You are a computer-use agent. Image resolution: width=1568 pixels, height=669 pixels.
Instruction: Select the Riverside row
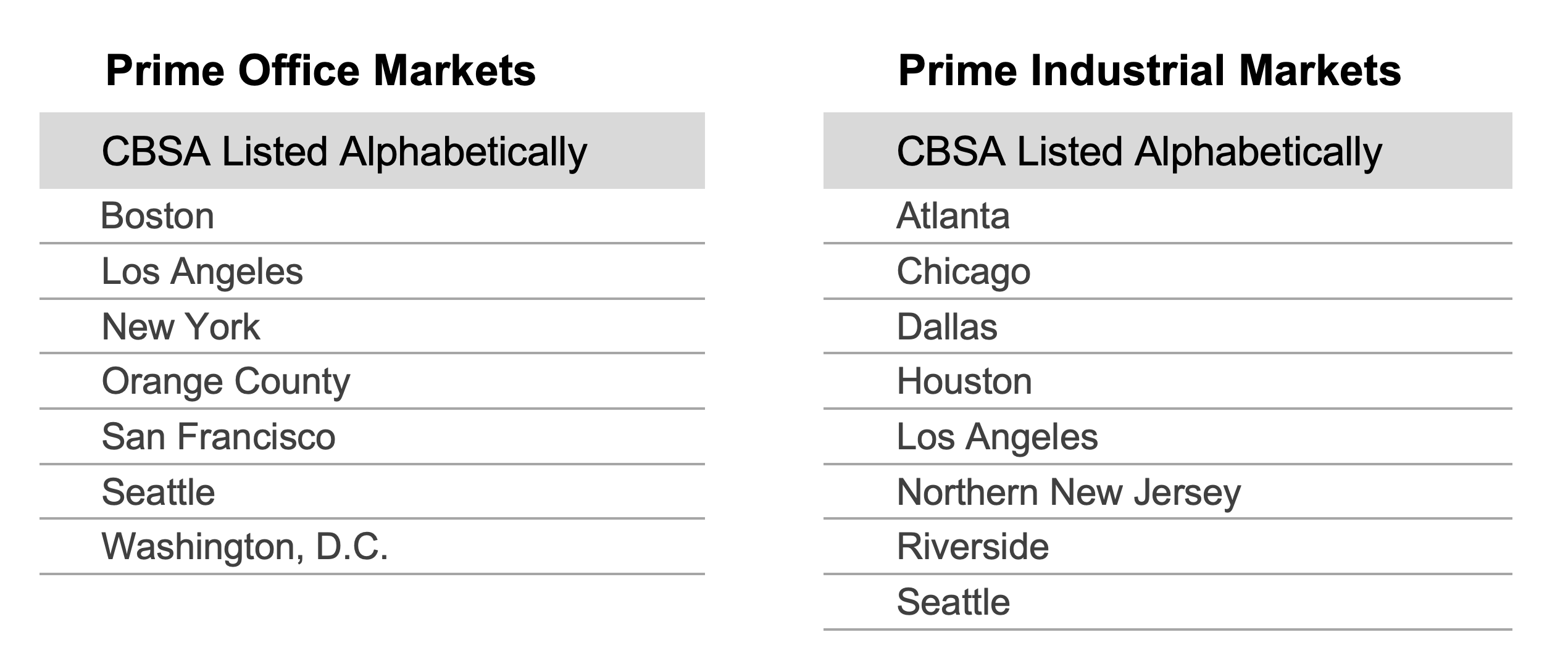tap(1168, 546)
